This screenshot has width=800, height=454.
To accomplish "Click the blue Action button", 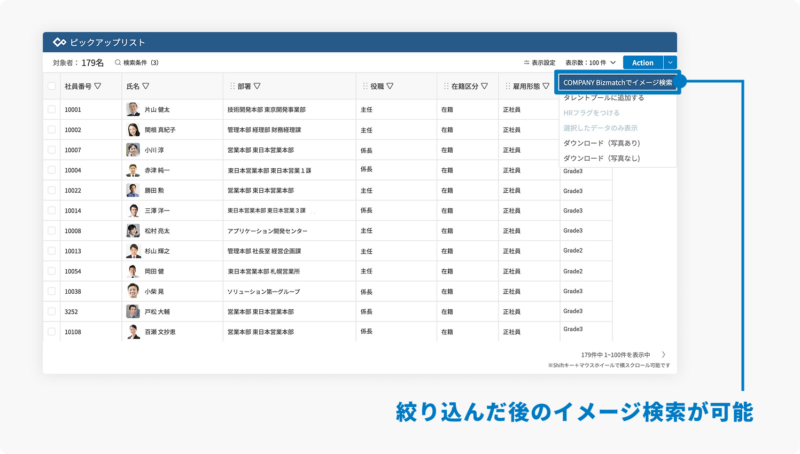I will click(x=643, y=63).
